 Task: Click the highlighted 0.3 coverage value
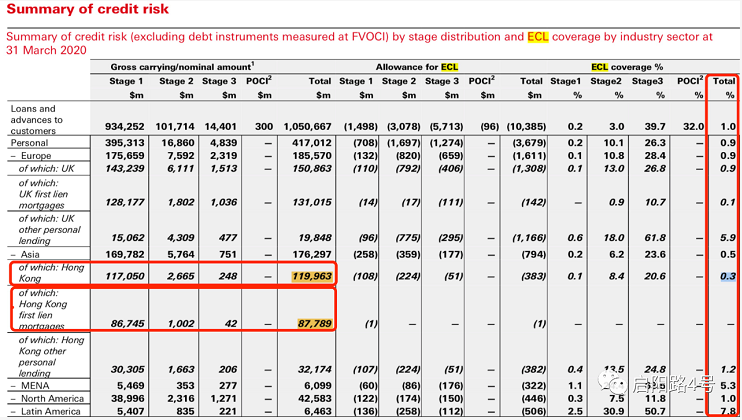click(x=727, y=276)
